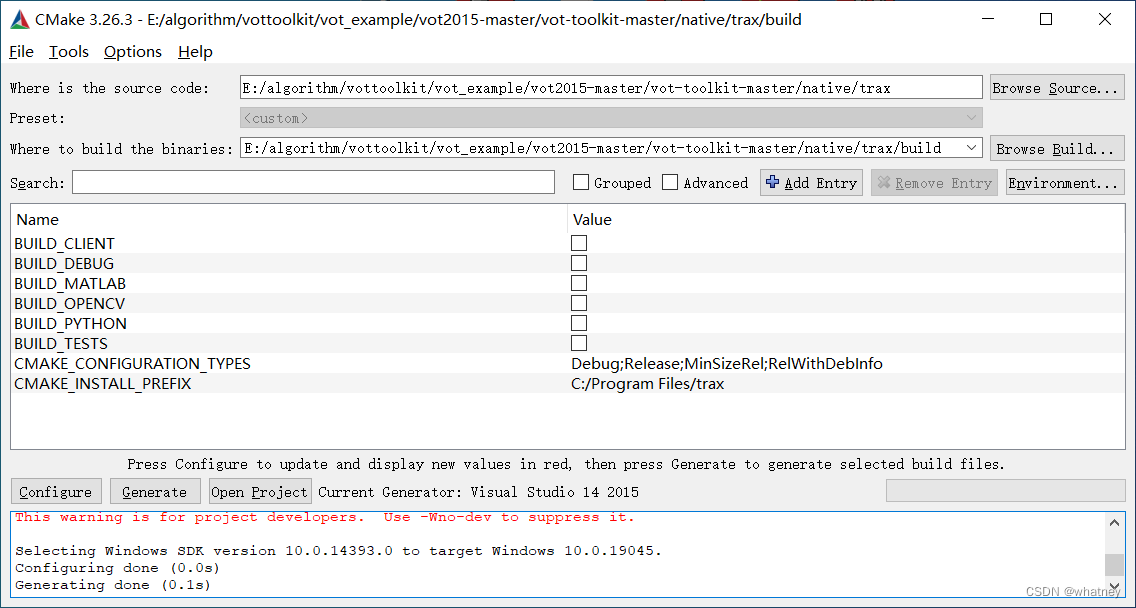Screen dimensions: 1136x608
Task: Minimize the CMake window
Action: [987, 20]
